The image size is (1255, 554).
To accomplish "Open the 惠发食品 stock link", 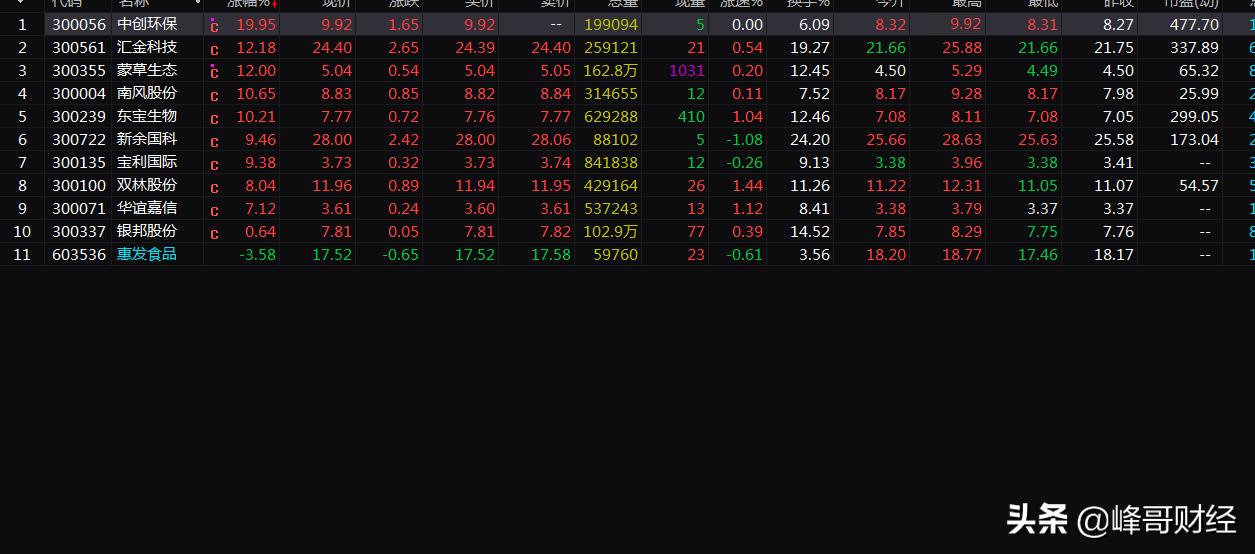I will pyautogui.click(x=147, y=254).
